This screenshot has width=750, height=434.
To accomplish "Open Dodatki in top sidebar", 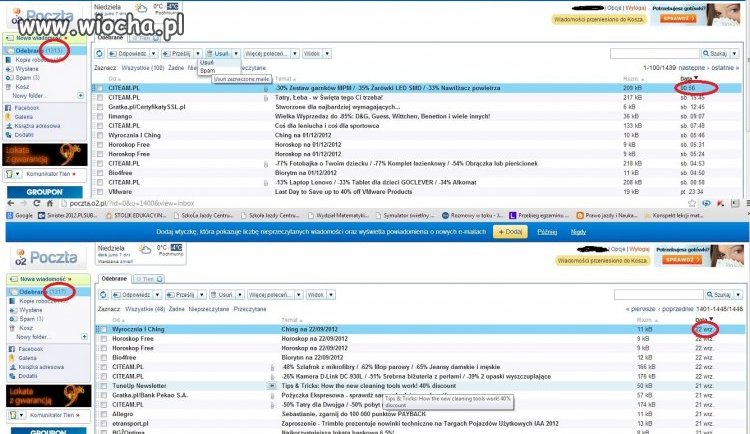I will click(24, 135).
